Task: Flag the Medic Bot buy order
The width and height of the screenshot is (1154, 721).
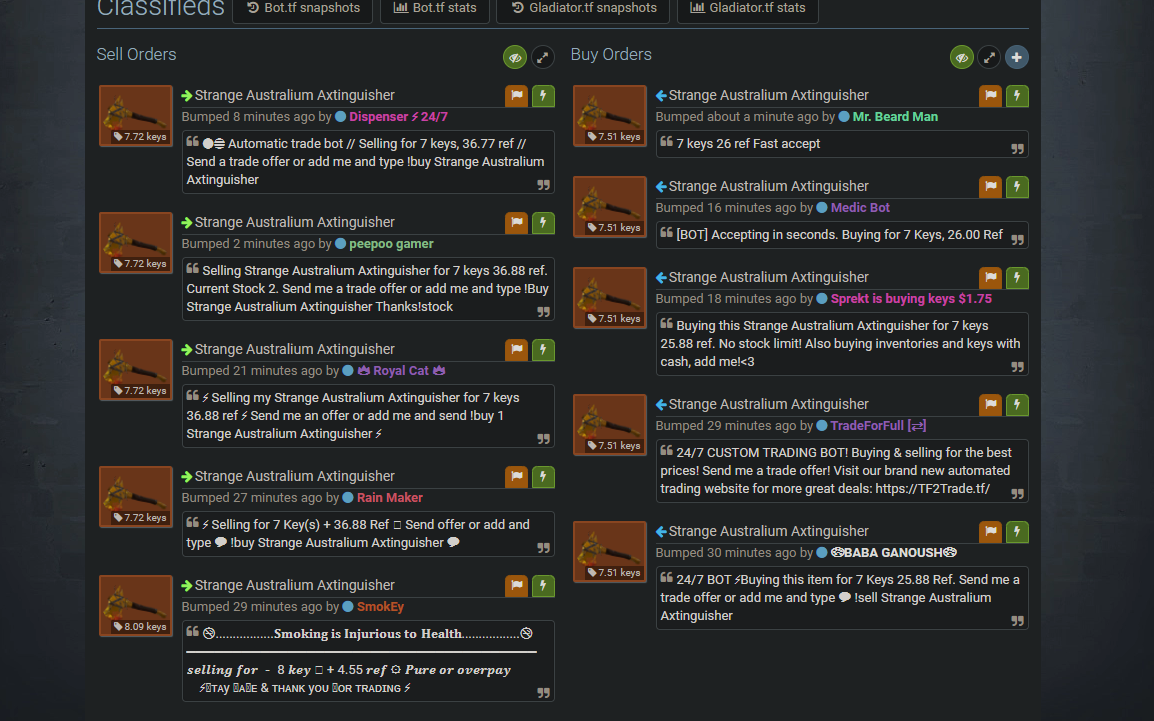Action: coord(991,187)
